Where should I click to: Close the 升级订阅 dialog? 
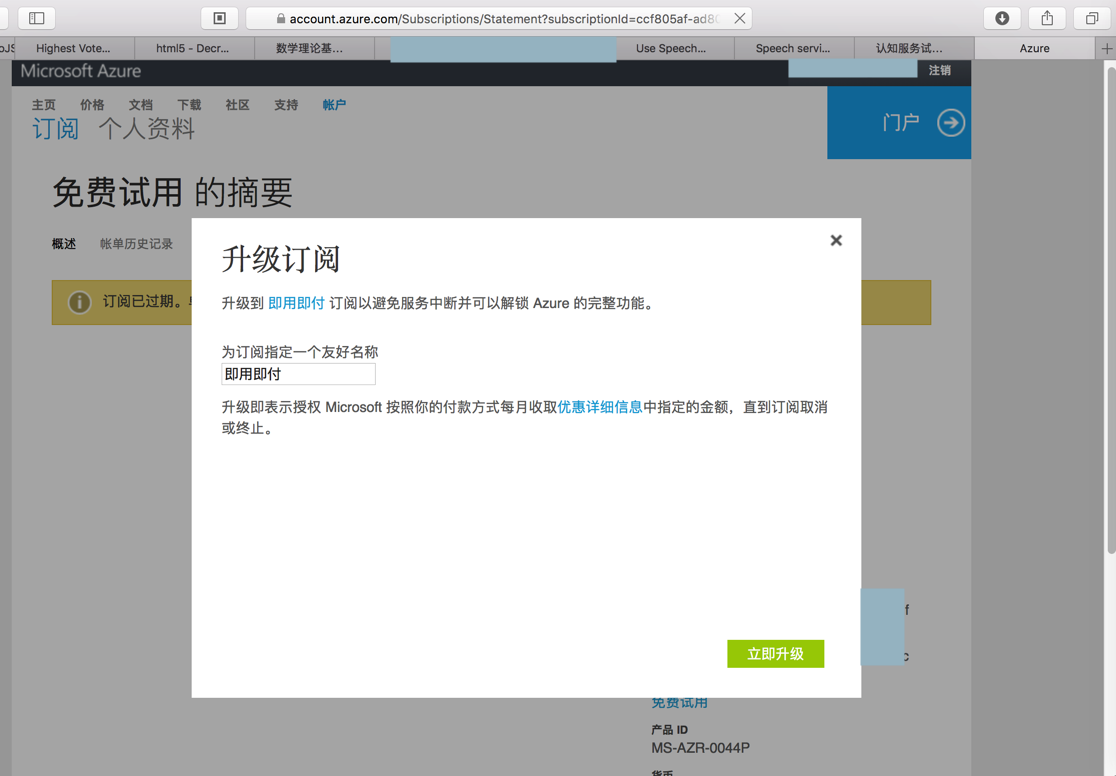pyautogui.click(x=836, y=241)
